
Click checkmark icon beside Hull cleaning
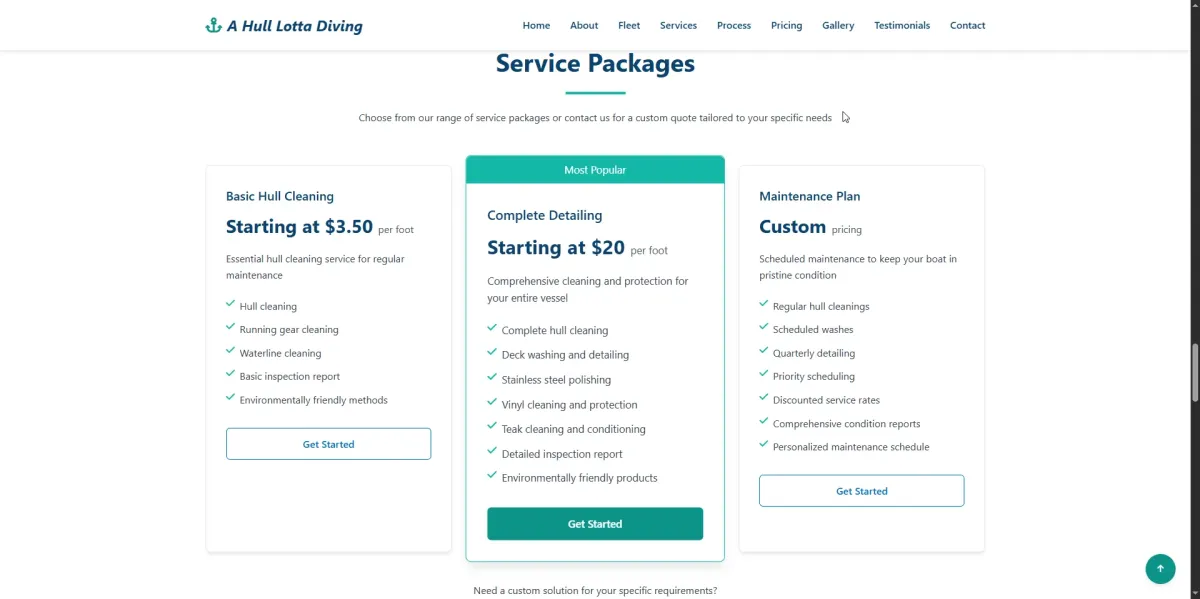pos(231,305)
